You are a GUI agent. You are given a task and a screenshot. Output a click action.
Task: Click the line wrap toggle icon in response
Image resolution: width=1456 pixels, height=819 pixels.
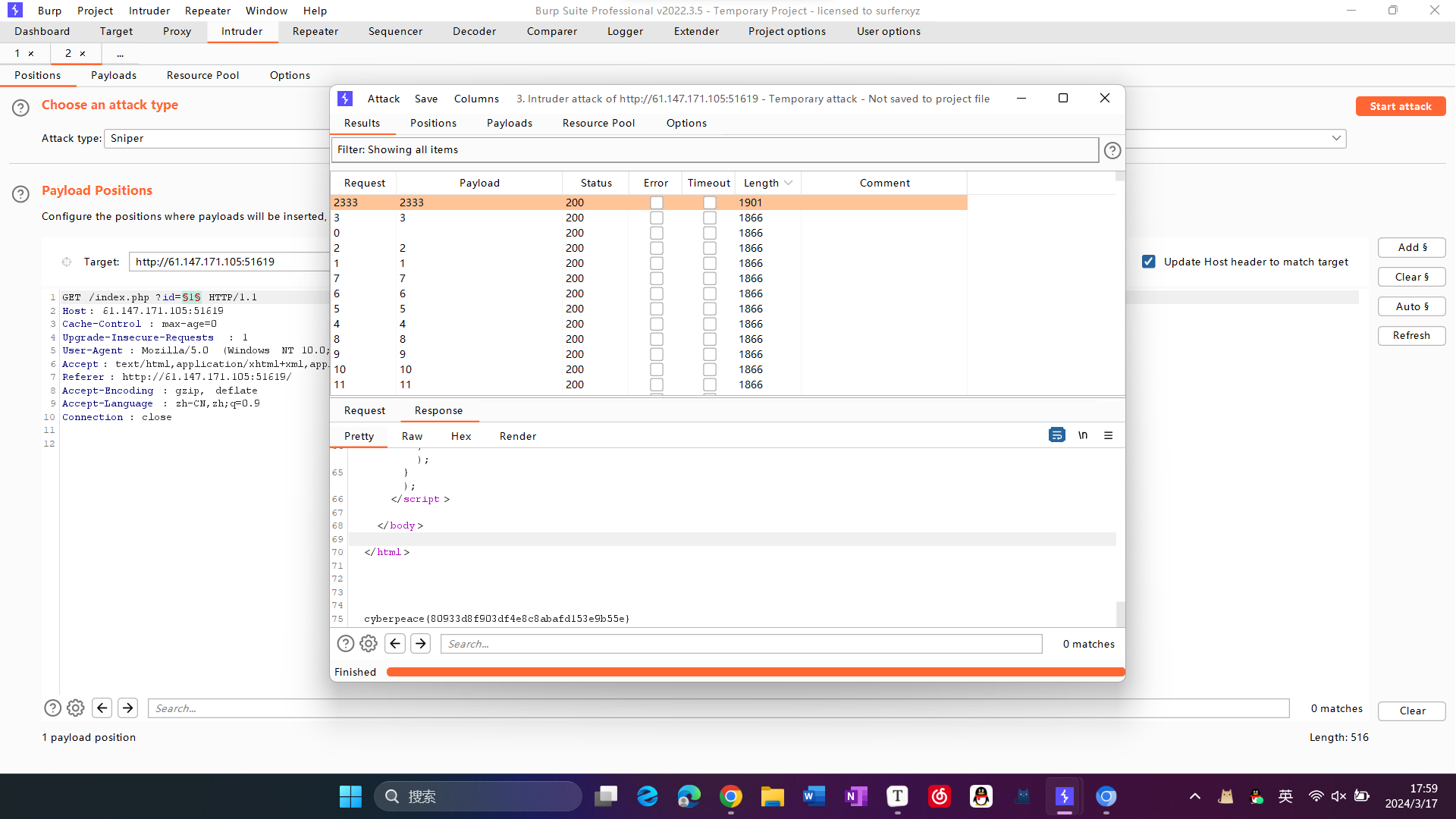pos(1057,435)
